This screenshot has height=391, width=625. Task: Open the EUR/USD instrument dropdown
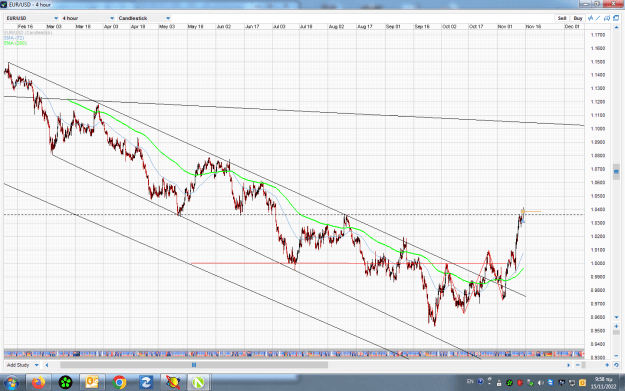[32, 18]
